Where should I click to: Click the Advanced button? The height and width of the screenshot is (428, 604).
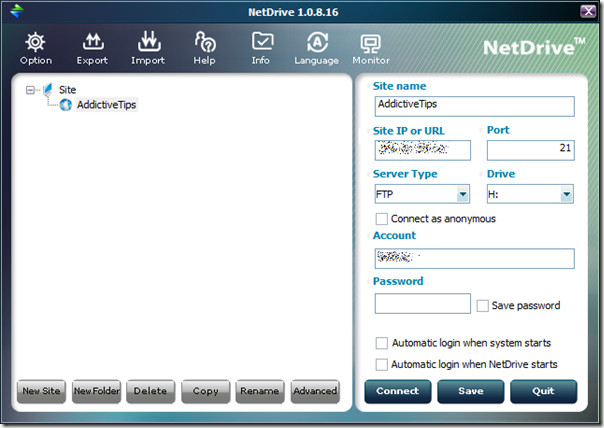[x=315, y=391]
